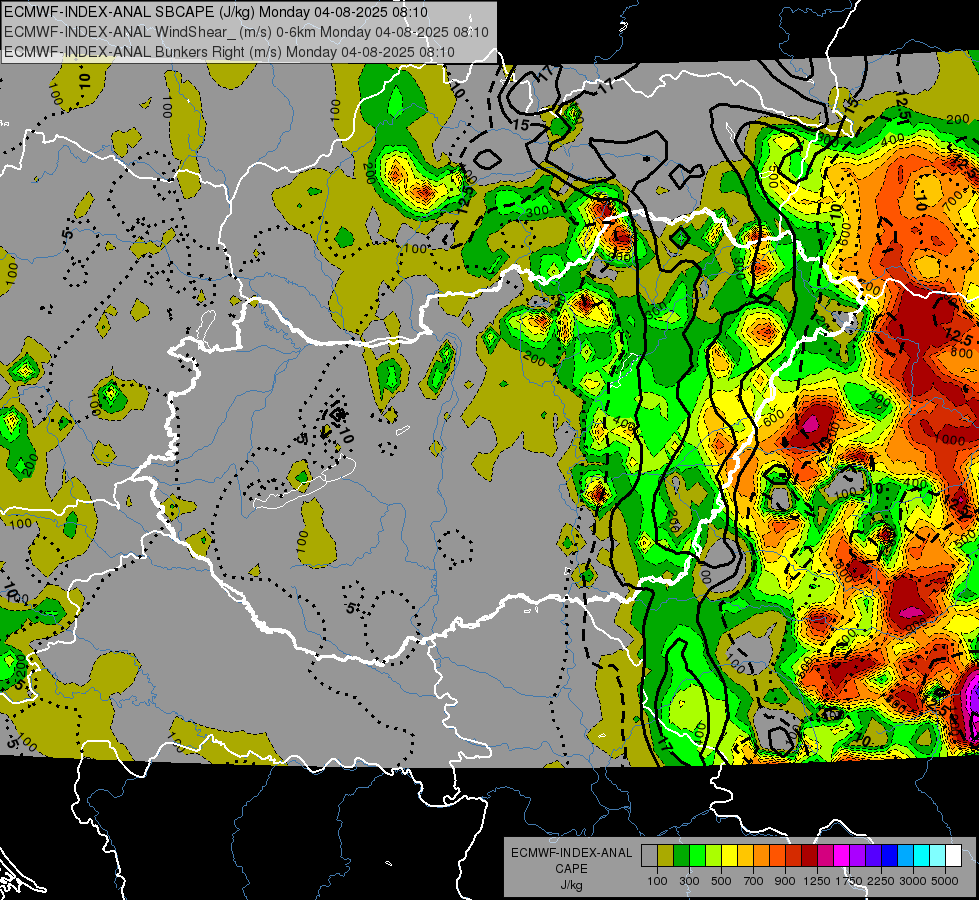Choose the dark red swatch left of 1250
The width and height of the screenshot is (979, 900).
(809, 855)
